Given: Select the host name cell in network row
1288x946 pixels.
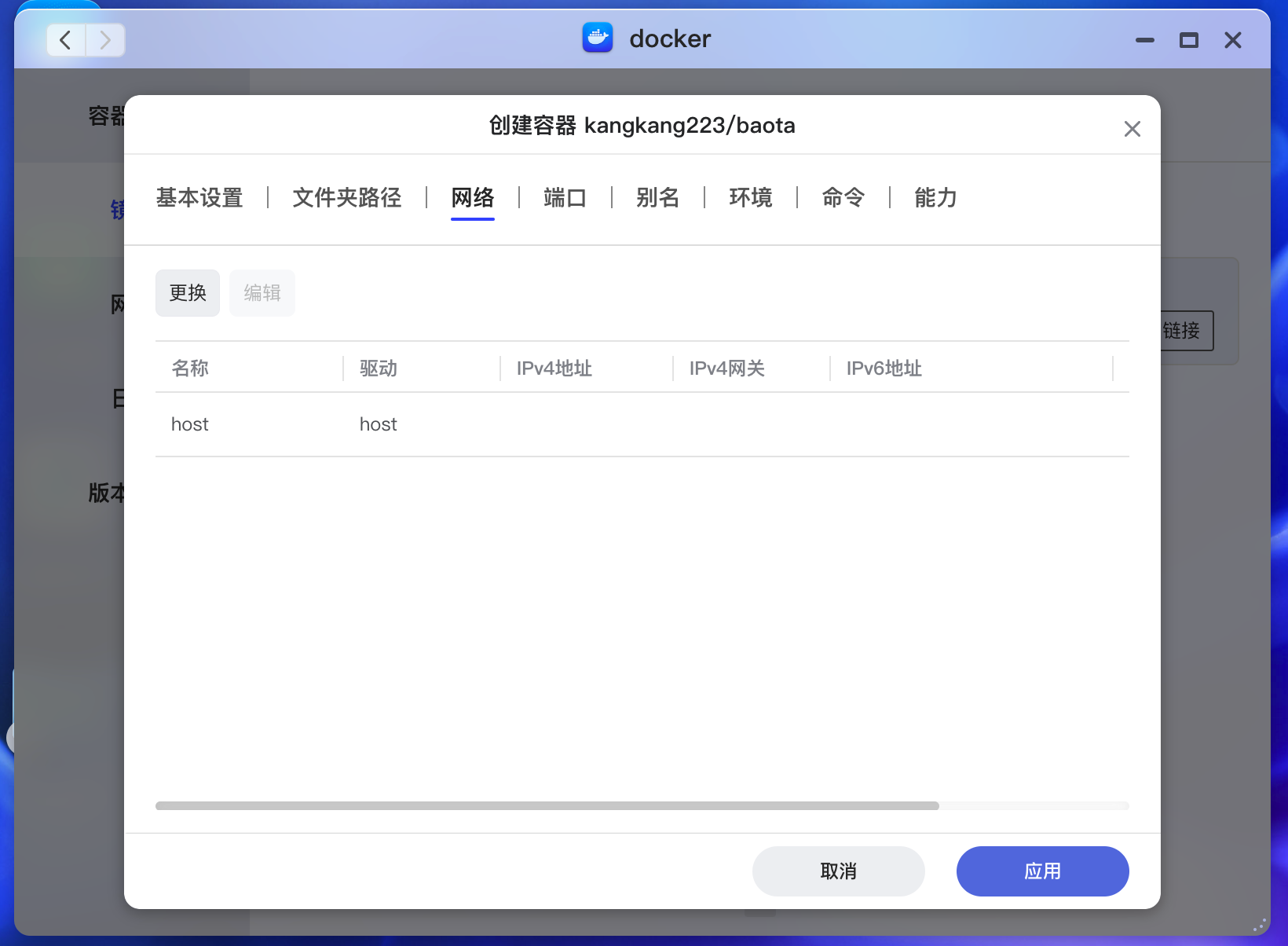Looking at the screenshot, I should click(190, 424).
